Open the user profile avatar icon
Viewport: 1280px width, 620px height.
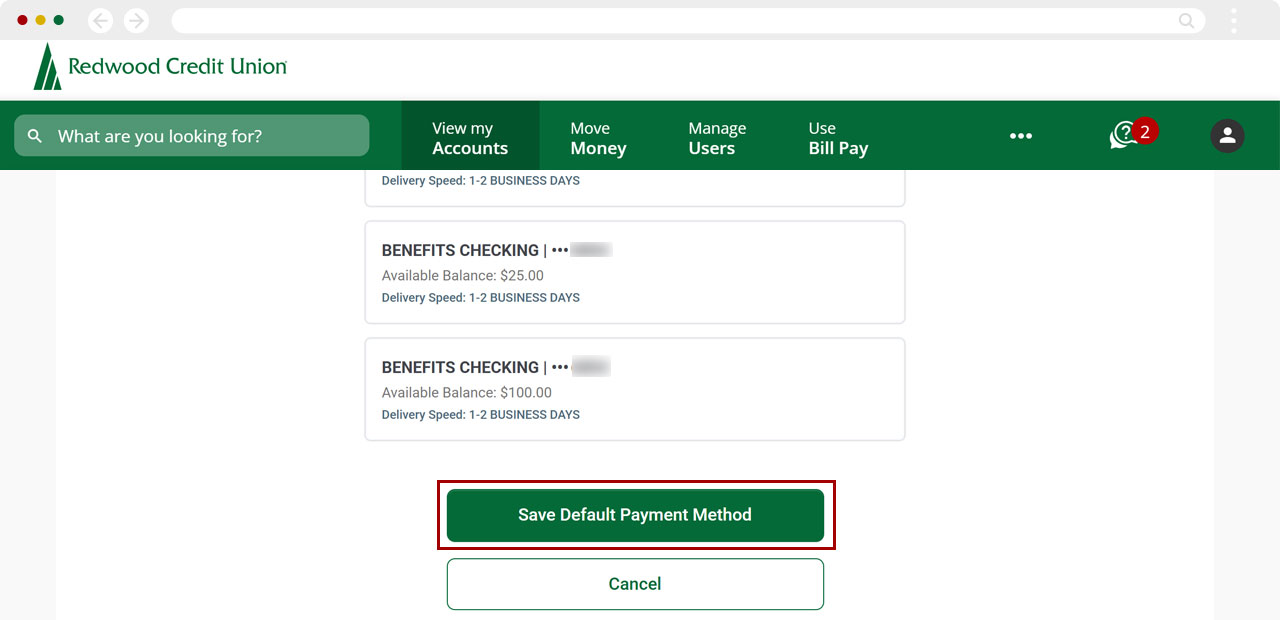pyautogui.click(x=1227, y=136)
